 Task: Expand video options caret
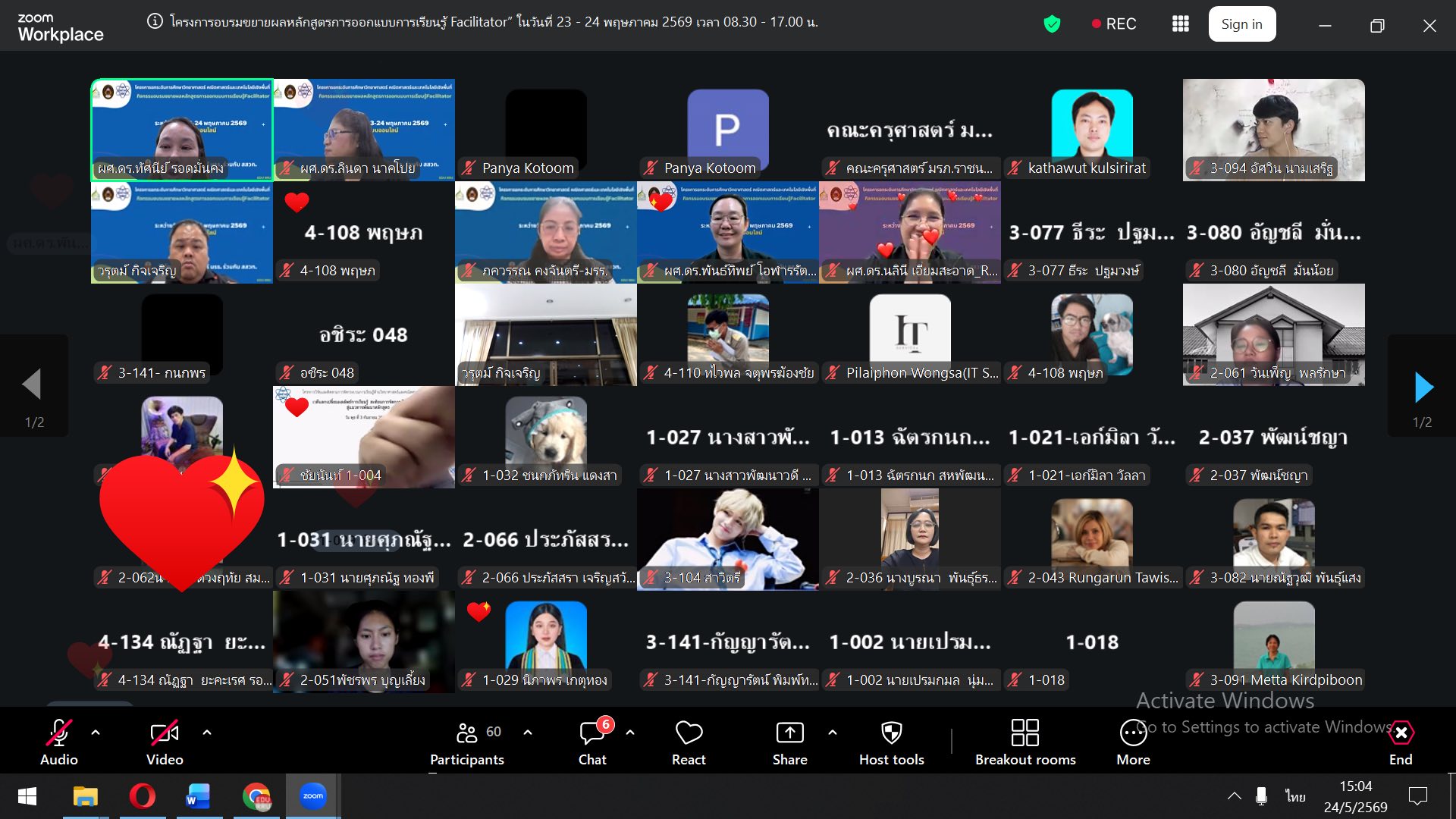click(207, 733)
